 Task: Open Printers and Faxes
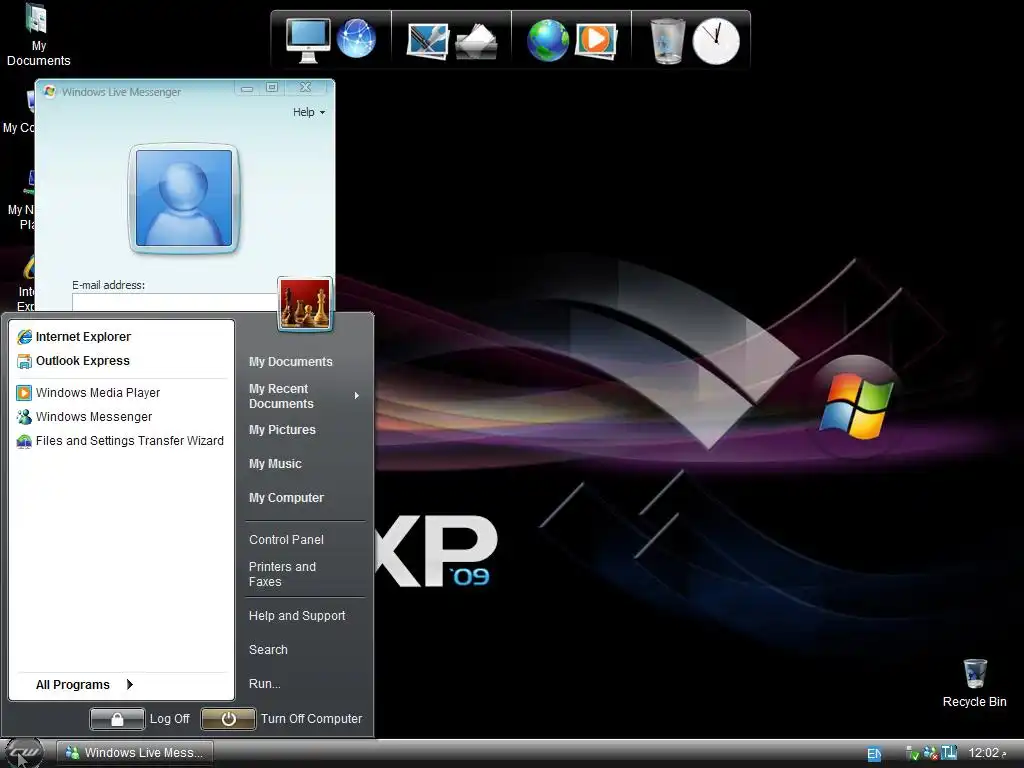[x=282, y=574]
